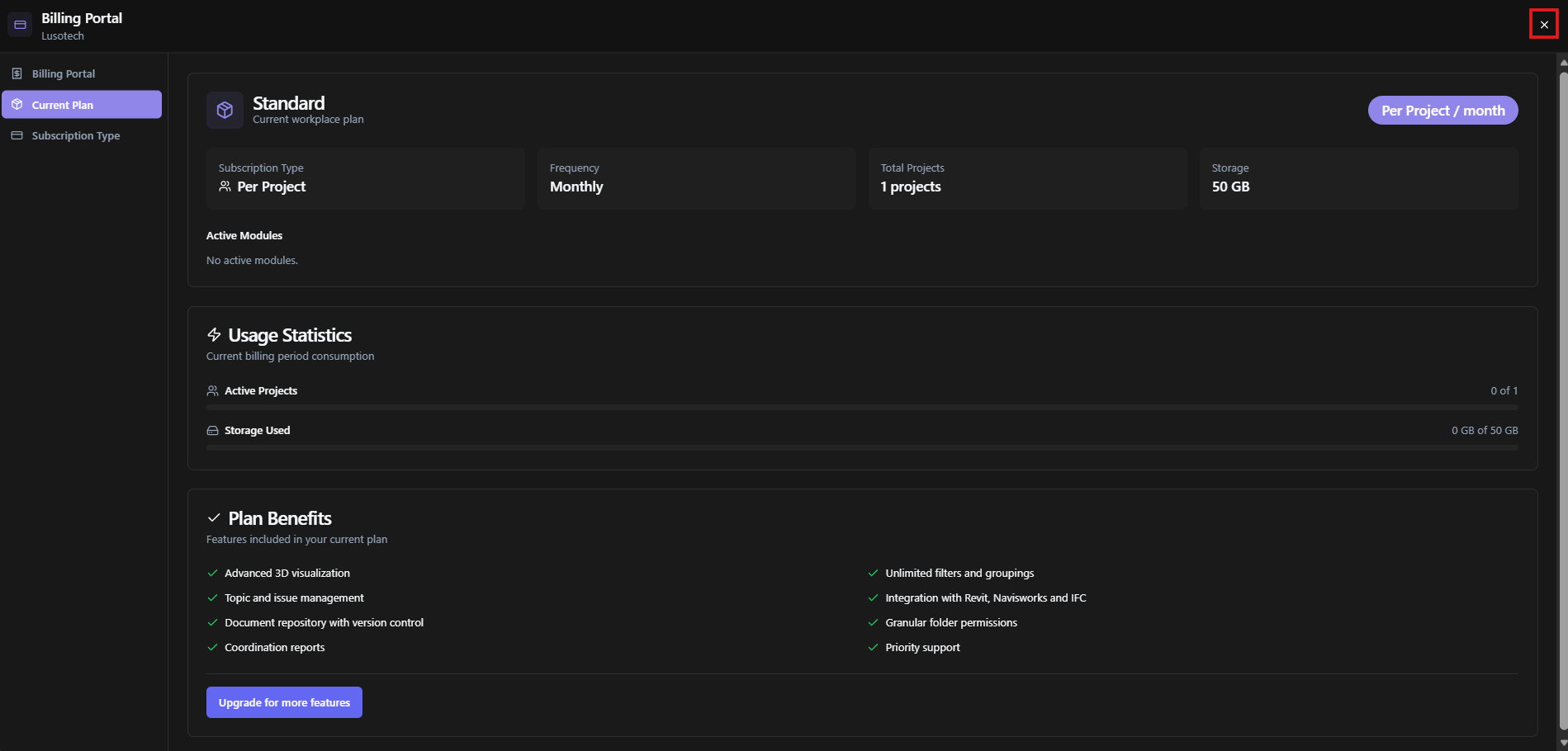
Task: Click the 'Standard' plan title
Action: click(x=288, y=103)
